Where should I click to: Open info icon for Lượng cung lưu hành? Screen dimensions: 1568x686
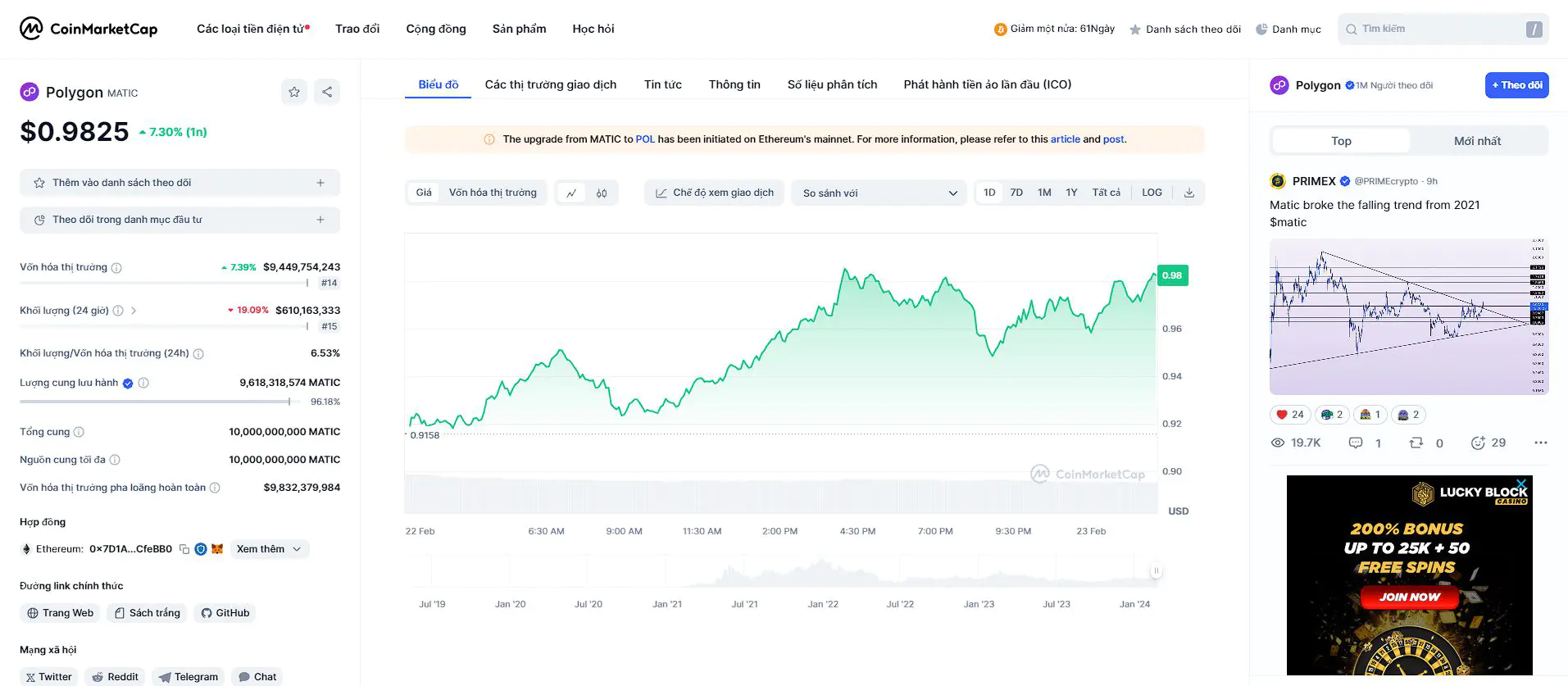pos(143,383)
